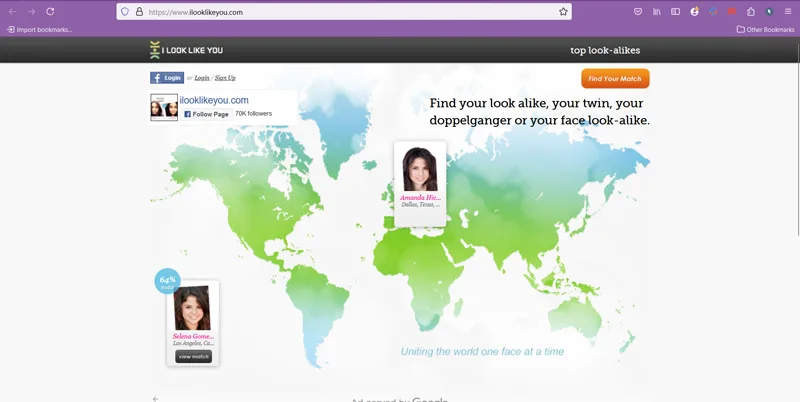Click the I Look Like You logo

click(186, 50)
